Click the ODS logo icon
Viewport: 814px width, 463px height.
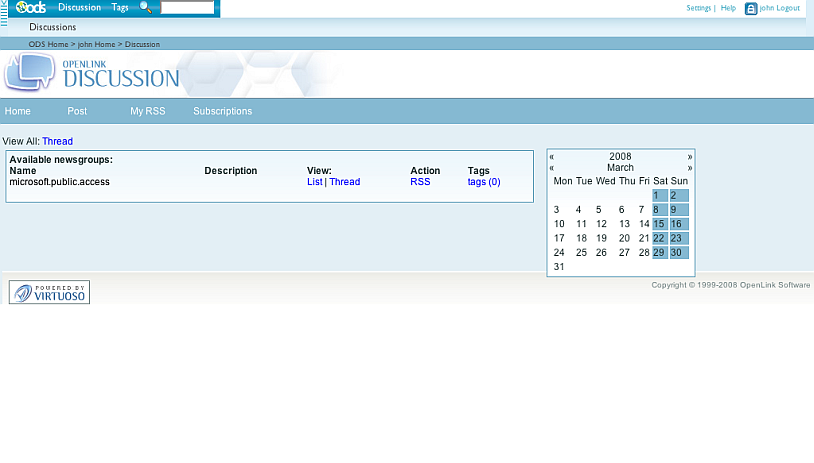point(31,8)
